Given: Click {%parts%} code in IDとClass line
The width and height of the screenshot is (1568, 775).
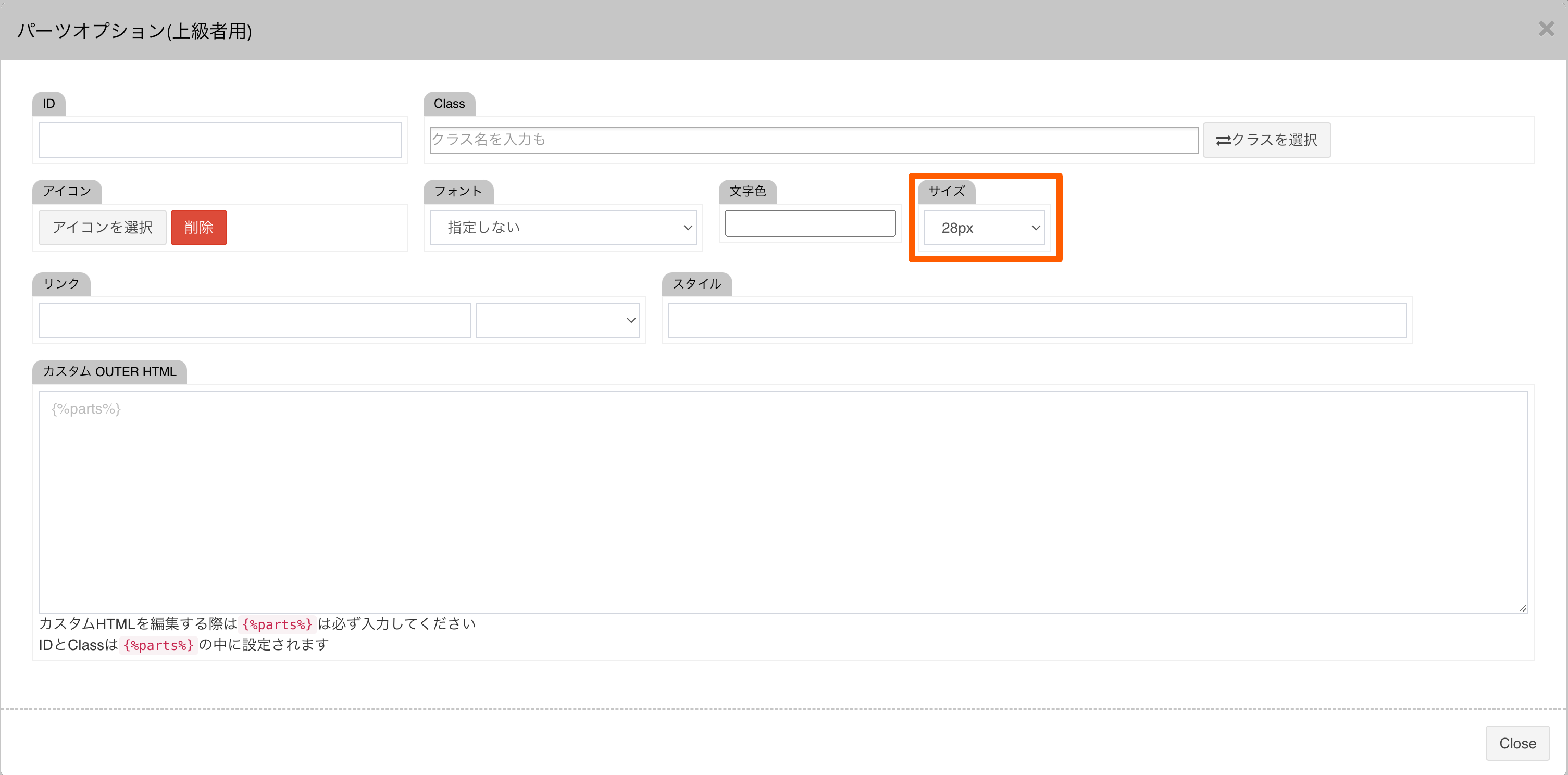Looking at the screenshot, I should [x=158, y=645].
